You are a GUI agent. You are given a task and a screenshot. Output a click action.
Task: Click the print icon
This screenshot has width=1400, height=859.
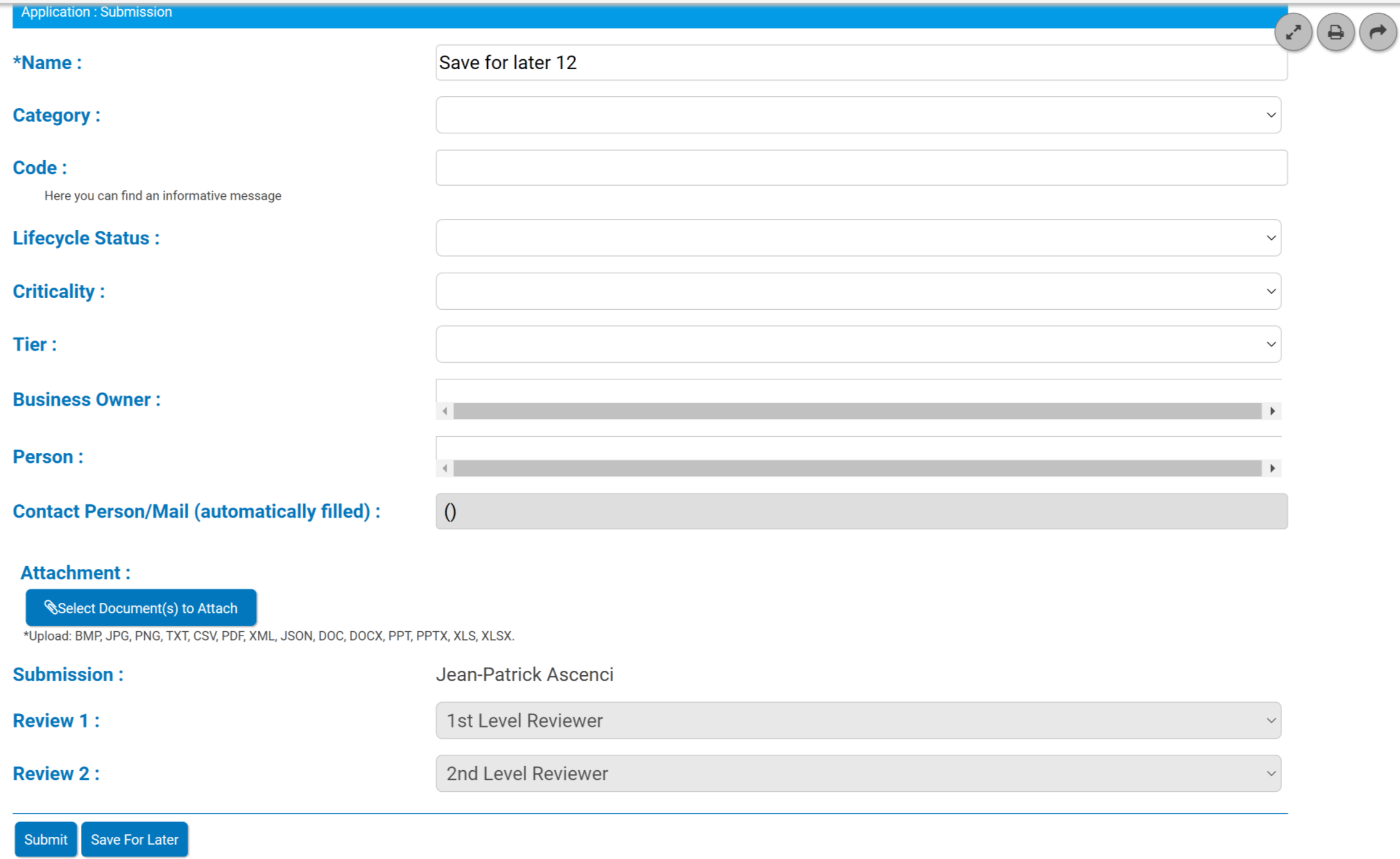click(1335, 32)
